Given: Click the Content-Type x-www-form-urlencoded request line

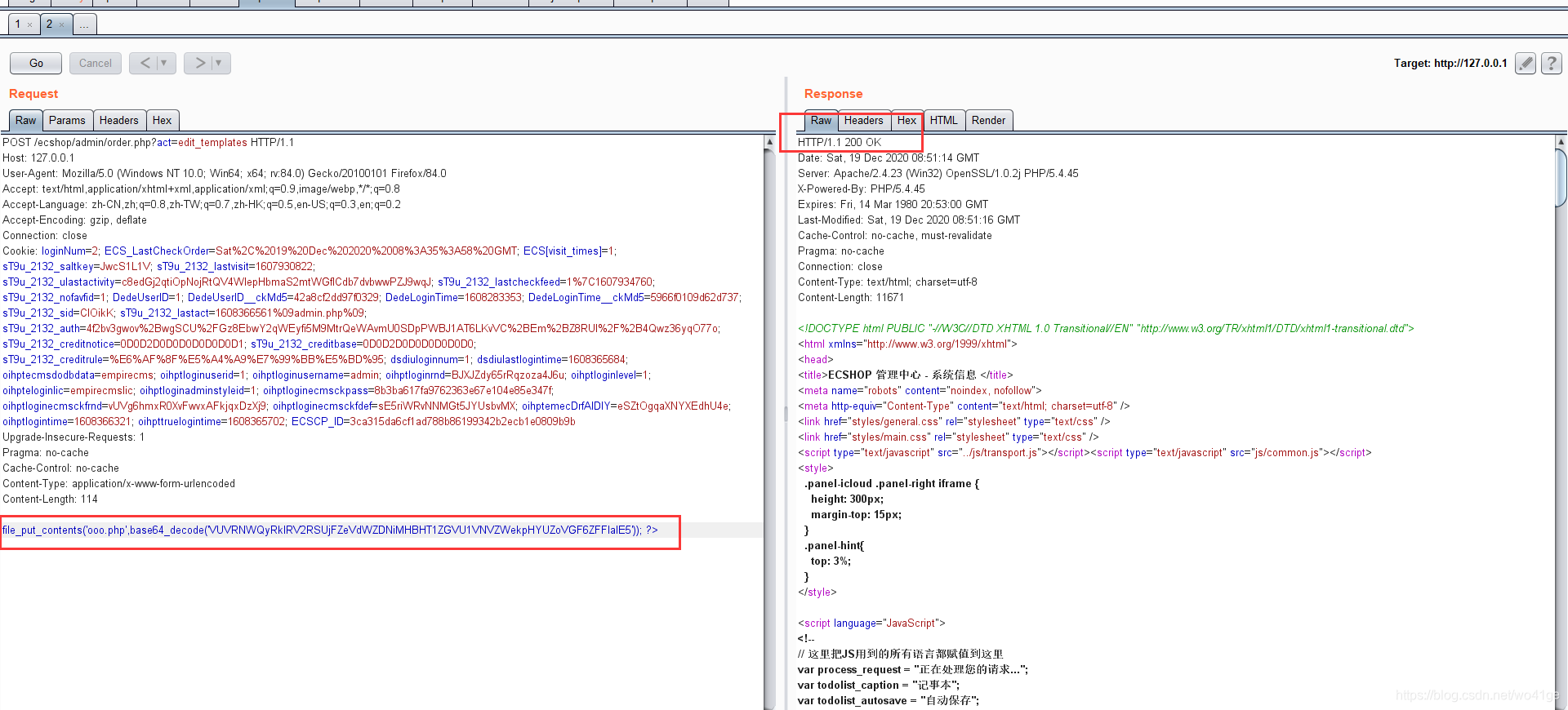Looking at the screenshot, I should (x=118, y=483).
